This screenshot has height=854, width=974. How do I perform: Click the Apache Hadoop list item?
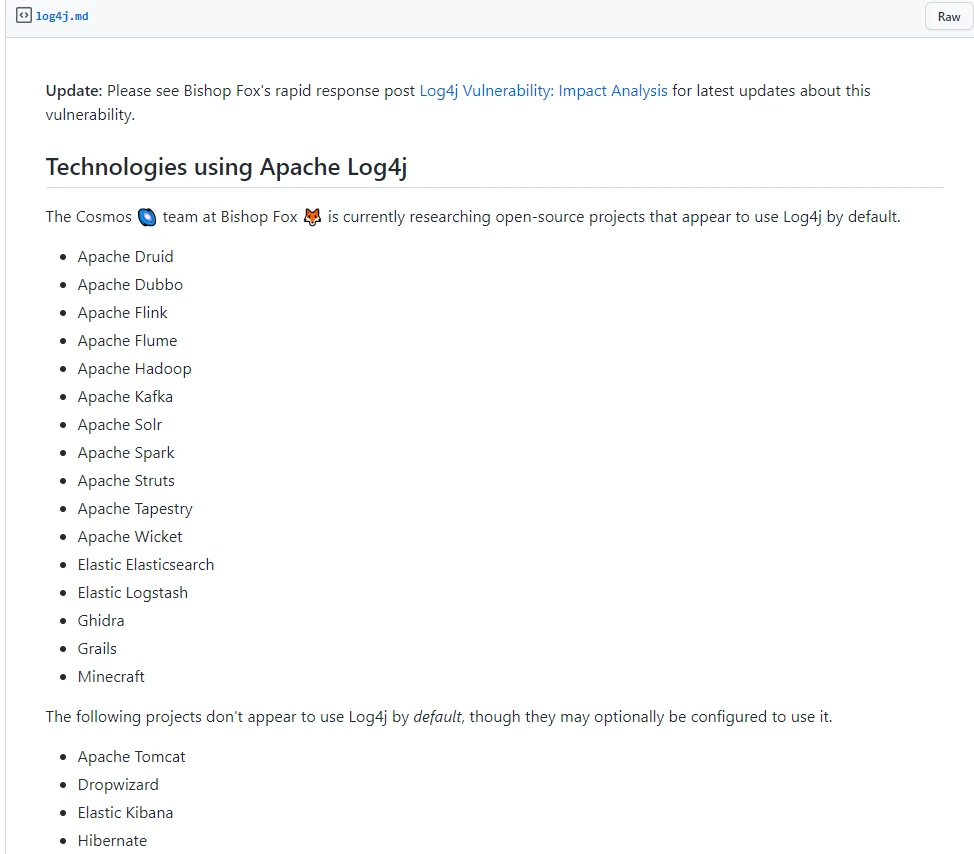tap(135, 369)
